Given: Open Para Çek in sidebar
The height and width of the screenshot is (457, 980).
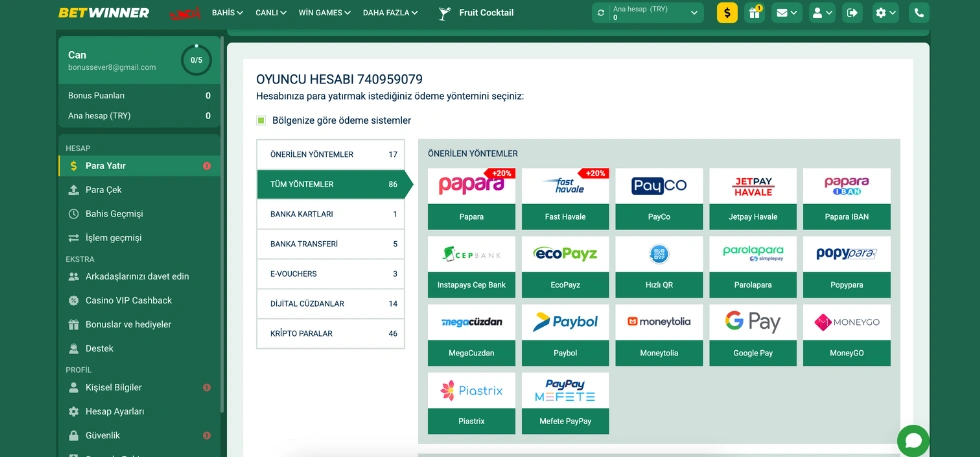Looking at the screenshot, I should (103, 190).
